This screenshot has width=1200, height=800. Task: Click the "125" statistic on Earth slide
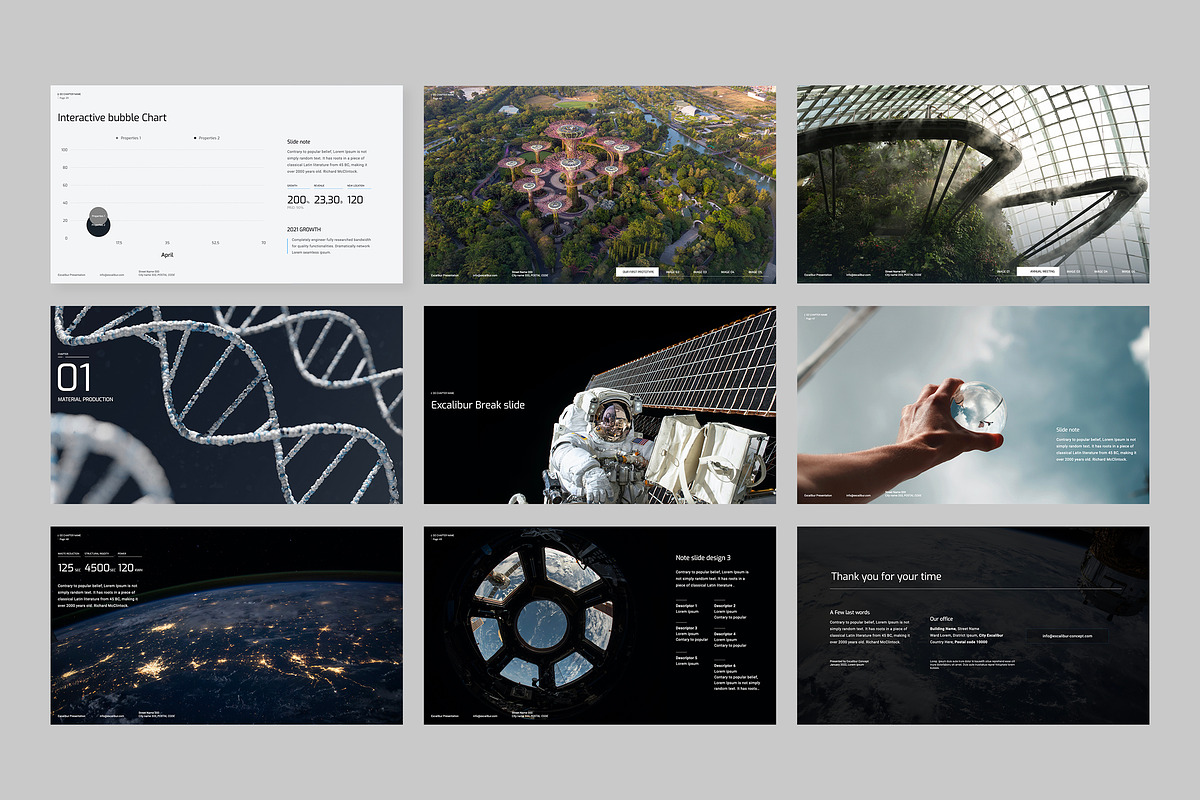click(66, 568)
